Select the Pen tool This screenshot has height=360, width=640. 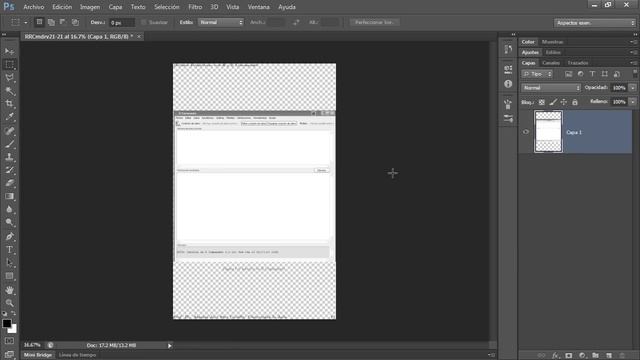(9, 236)
